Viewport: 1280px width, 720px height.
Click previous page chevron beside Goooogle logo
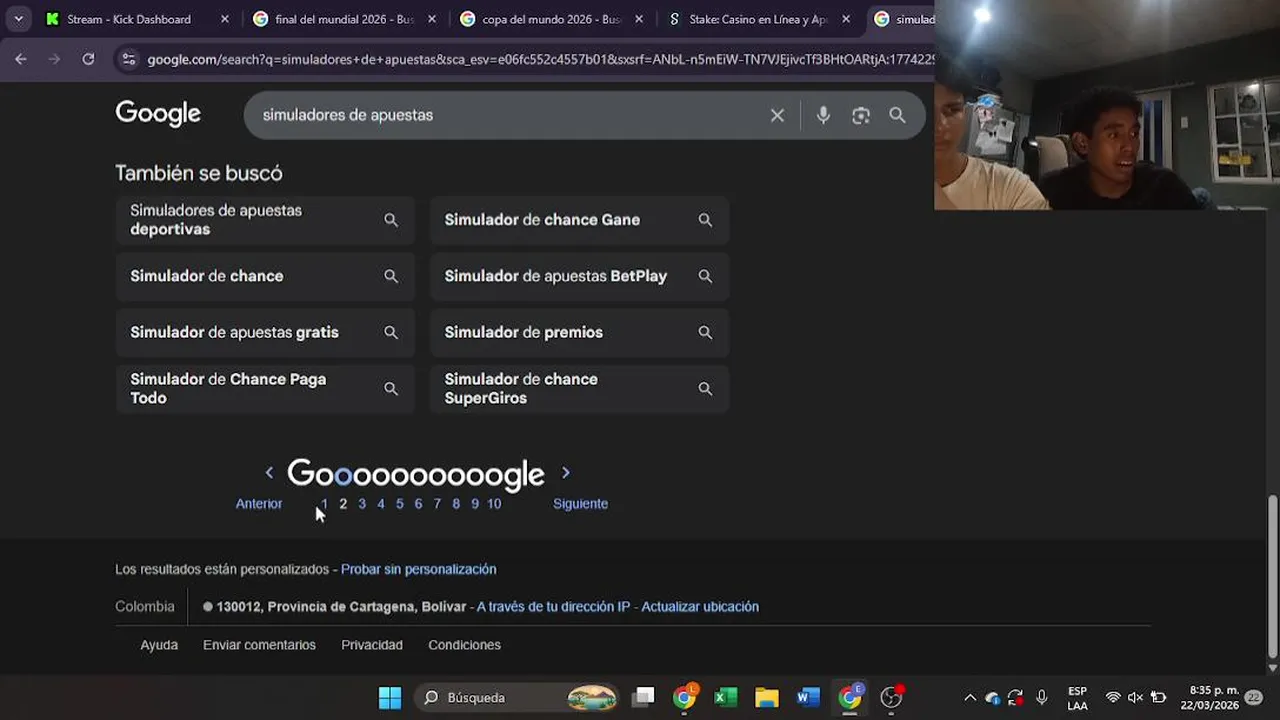coord(269,473)
